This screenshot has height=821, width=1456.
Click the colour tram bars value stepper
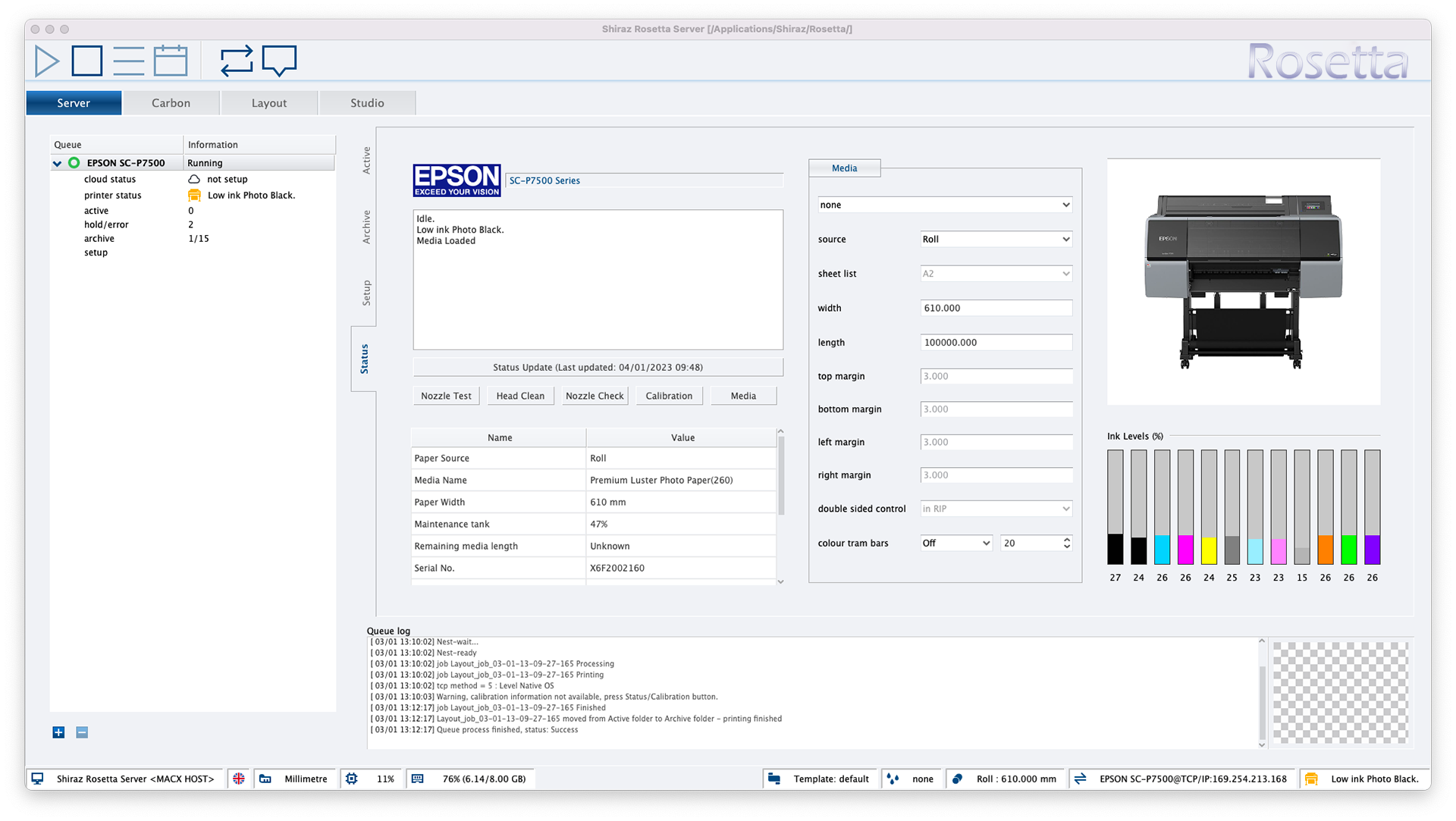[1066, 543]
